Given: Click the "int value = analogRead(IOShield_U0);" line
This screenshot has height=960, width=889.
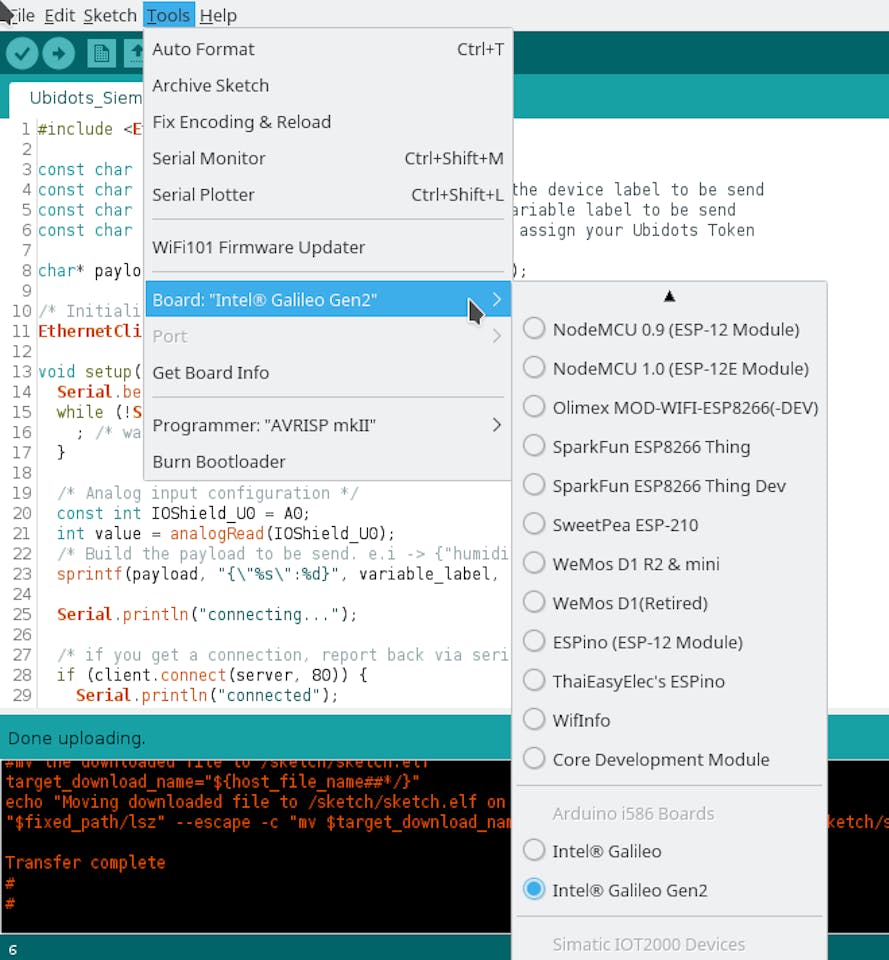Looking at the screenshot, I should tap(225, 533).
